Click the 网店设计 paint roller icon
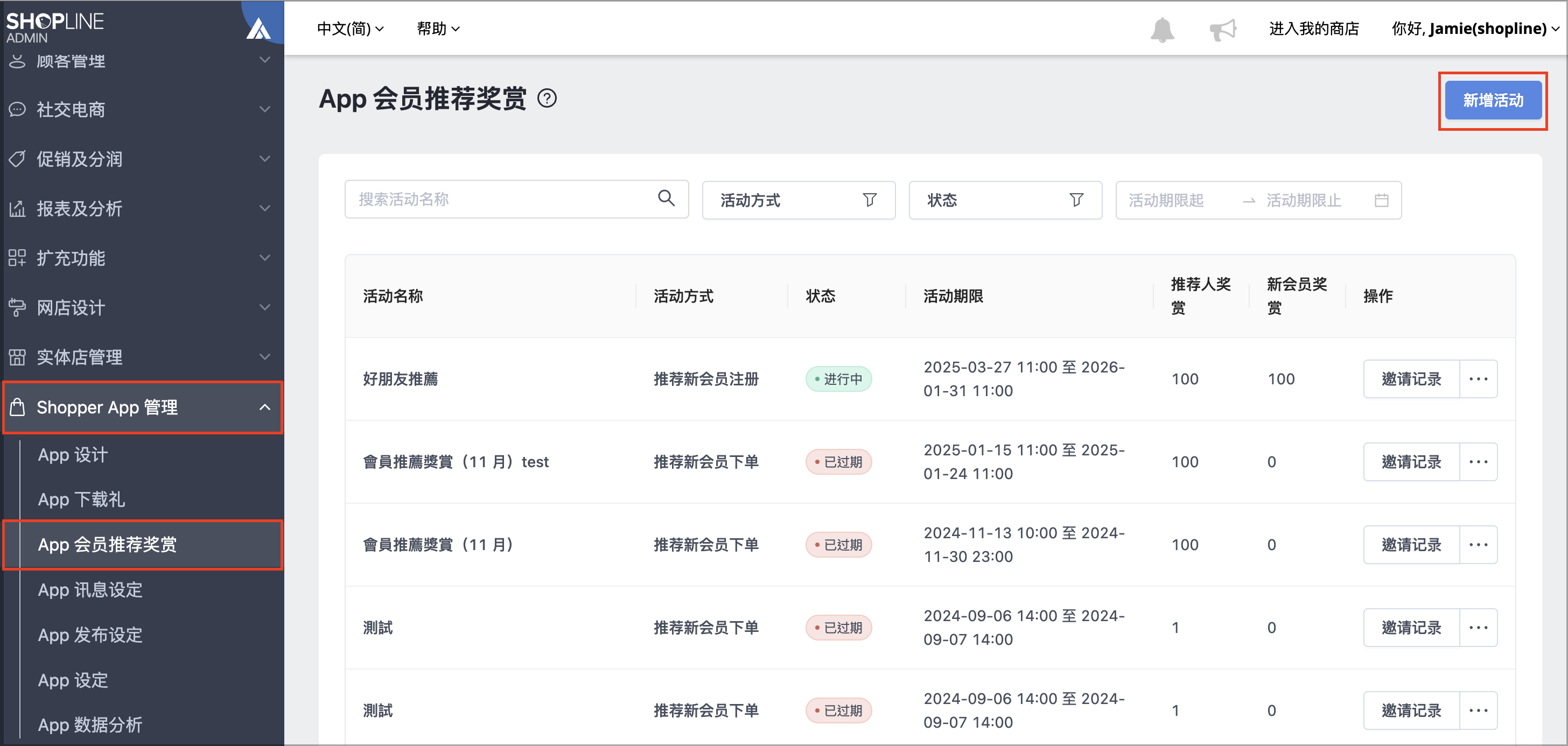 pos(17,308)
